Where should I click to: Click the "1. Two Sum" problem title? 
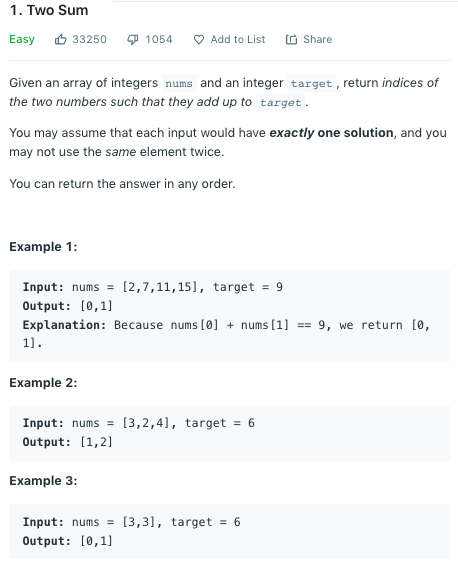(49, 10)
